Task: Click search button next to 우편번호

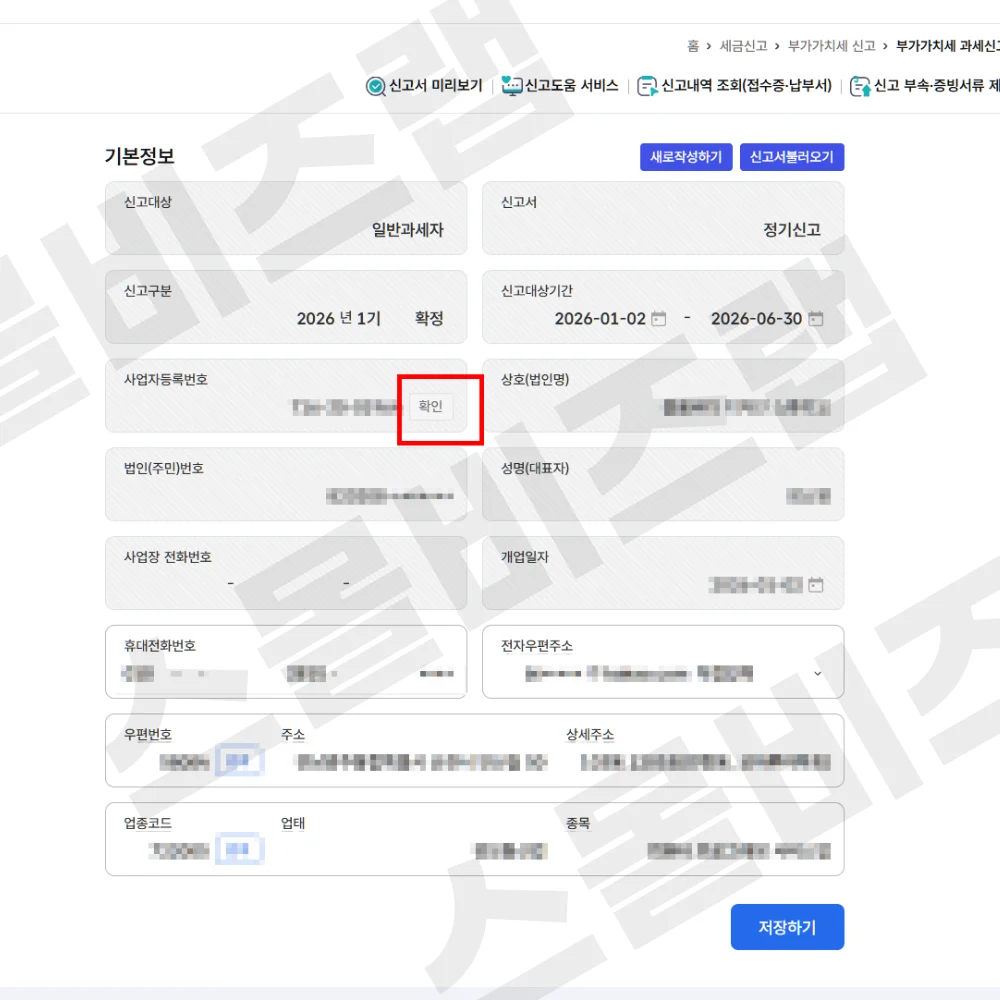Action: [x=239, y=760]
